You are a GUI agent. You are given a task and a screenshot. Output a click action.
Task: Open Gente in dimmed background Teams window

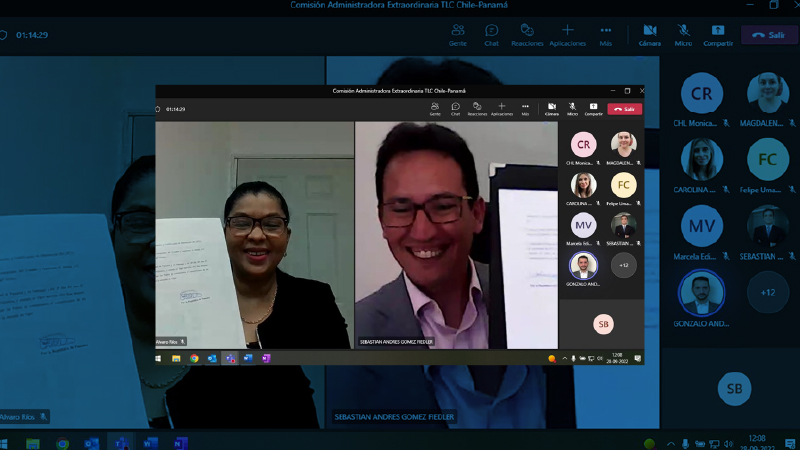point(458,35)
